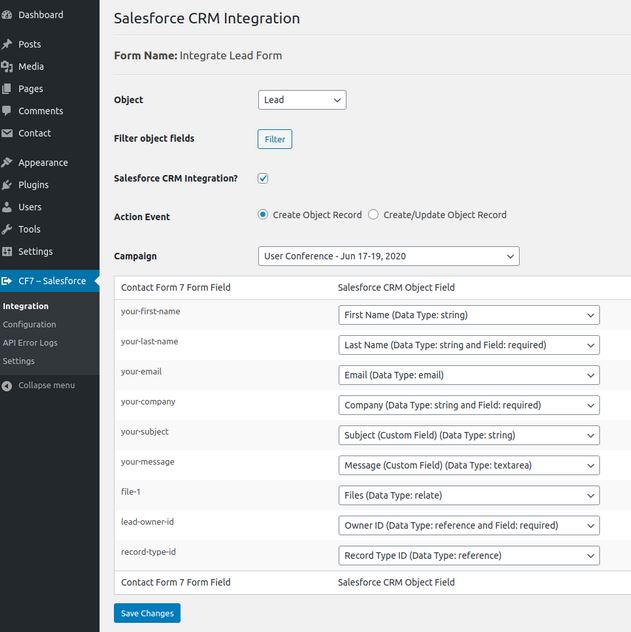Screen dimensions: 631x632
Task: Open the file-1 field mapping dropdown
Action: (469, 495)
